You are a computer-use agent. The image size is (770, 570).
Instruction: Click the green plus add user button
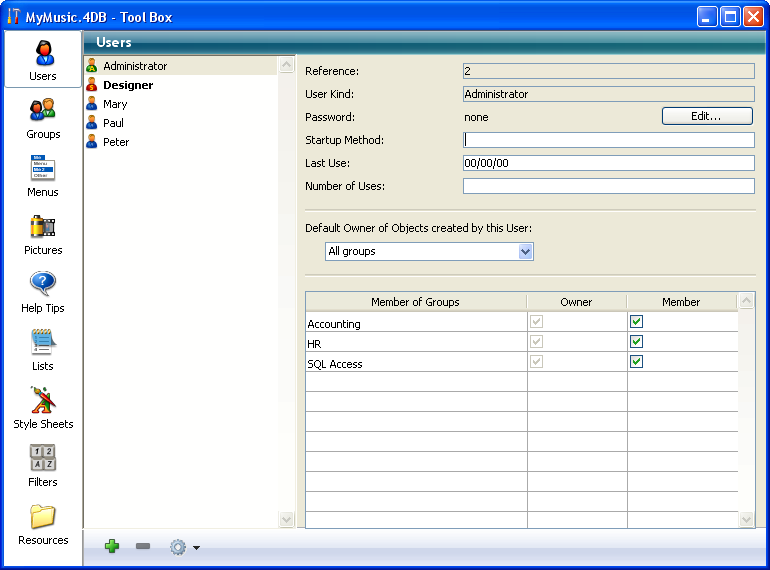(x=112, y=547)
